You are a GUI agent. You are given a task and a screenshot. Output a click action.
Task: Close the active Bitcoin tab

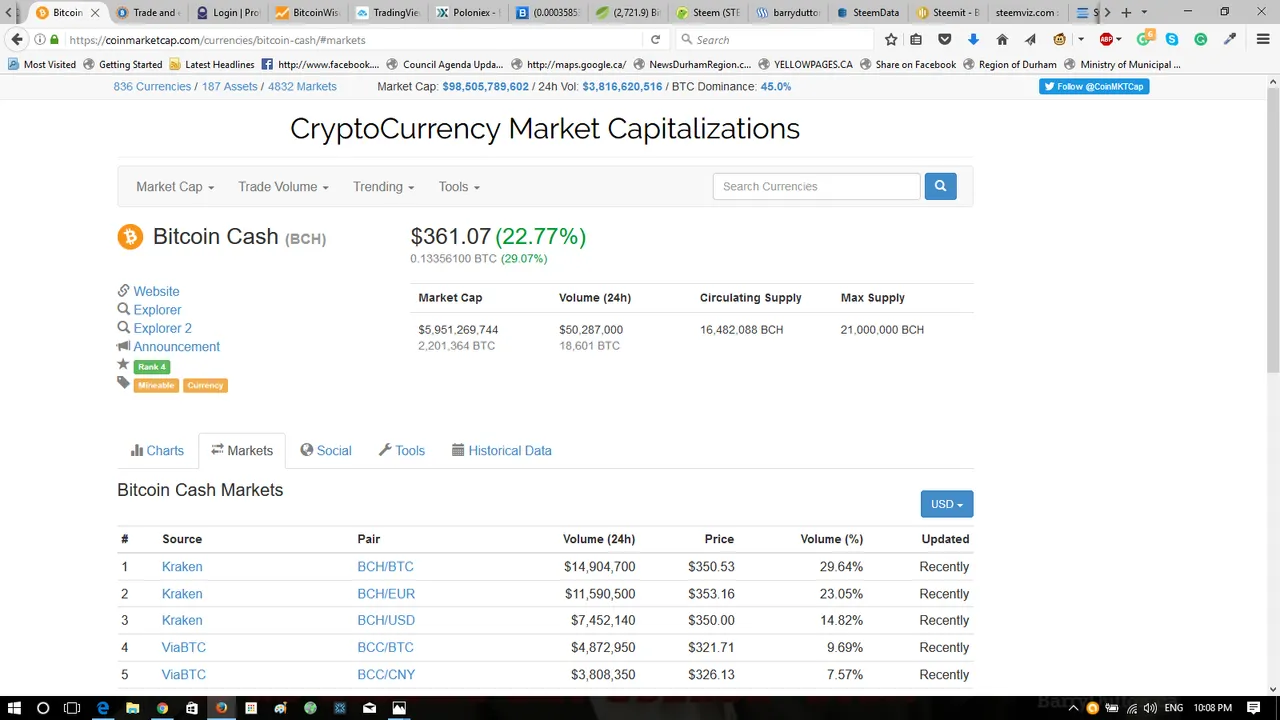point(96,13)
